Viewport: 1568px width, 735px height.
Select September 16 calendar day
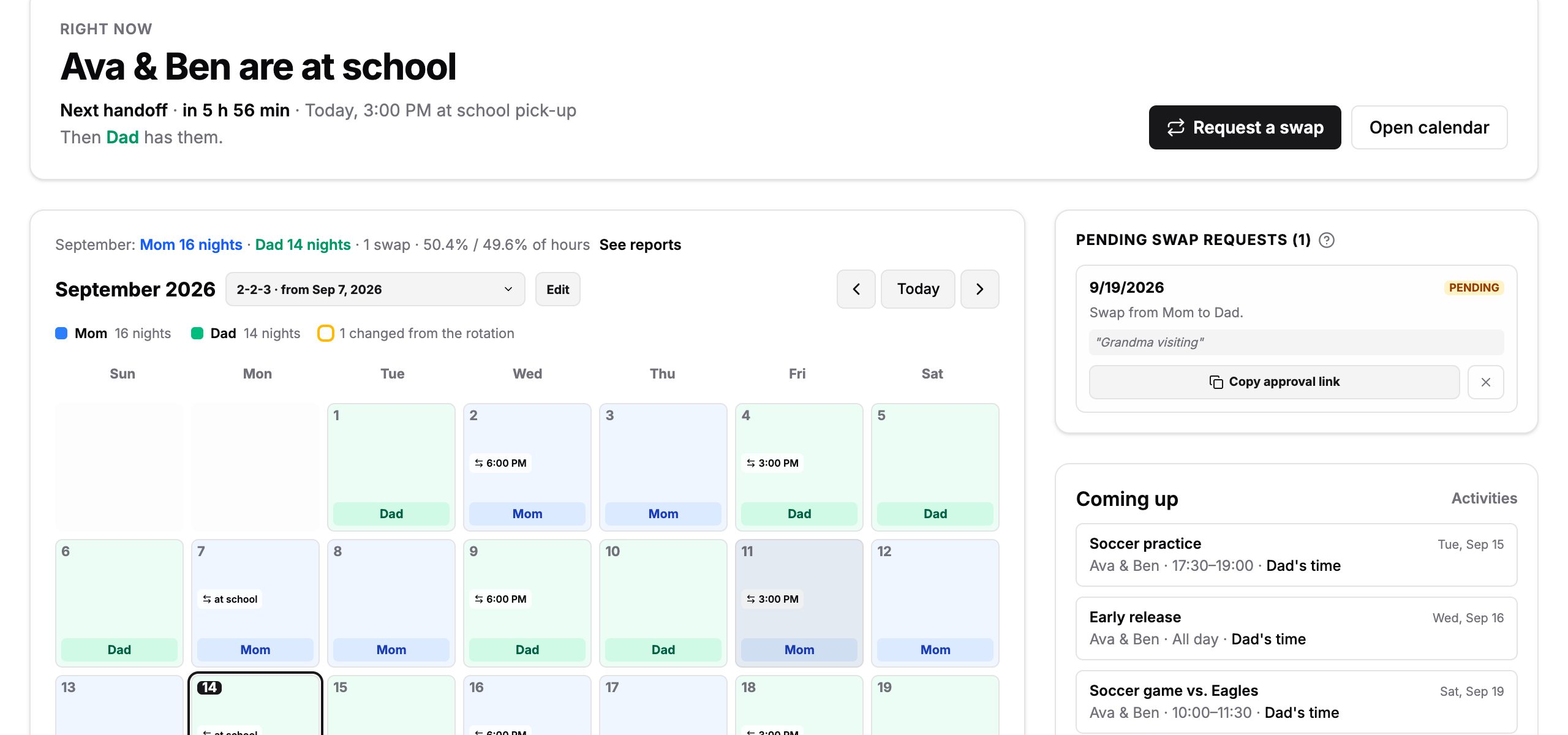(x=527, y=705)
